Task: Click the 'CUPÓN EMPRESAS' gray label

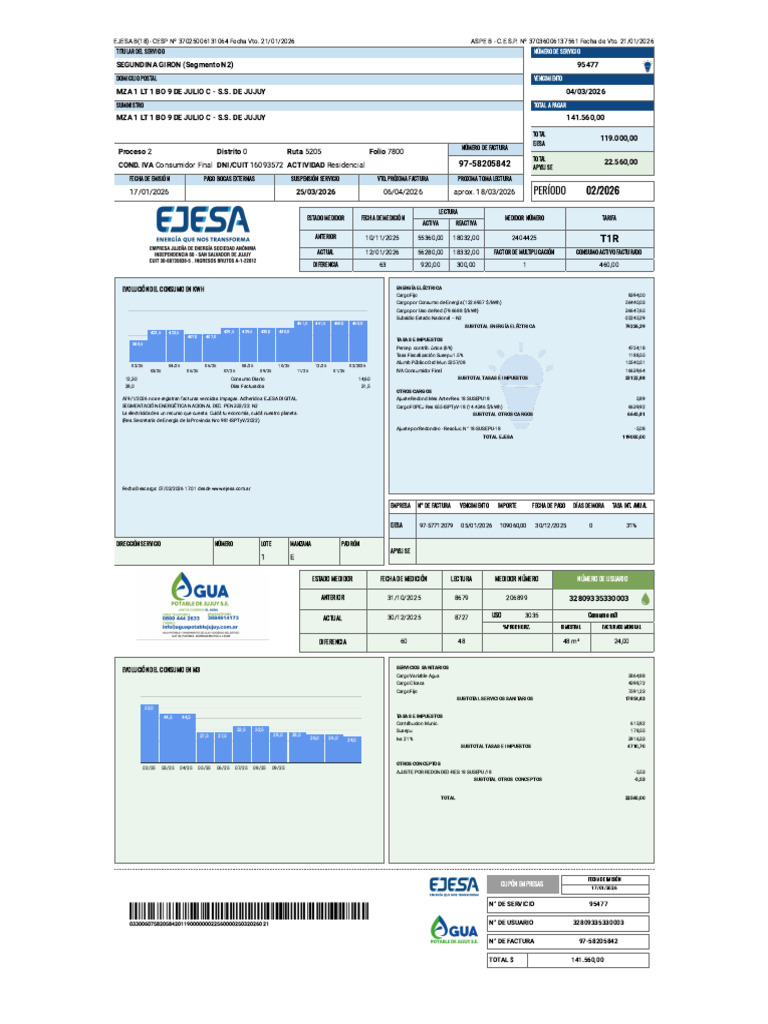Action: click(x=522, y=884)
